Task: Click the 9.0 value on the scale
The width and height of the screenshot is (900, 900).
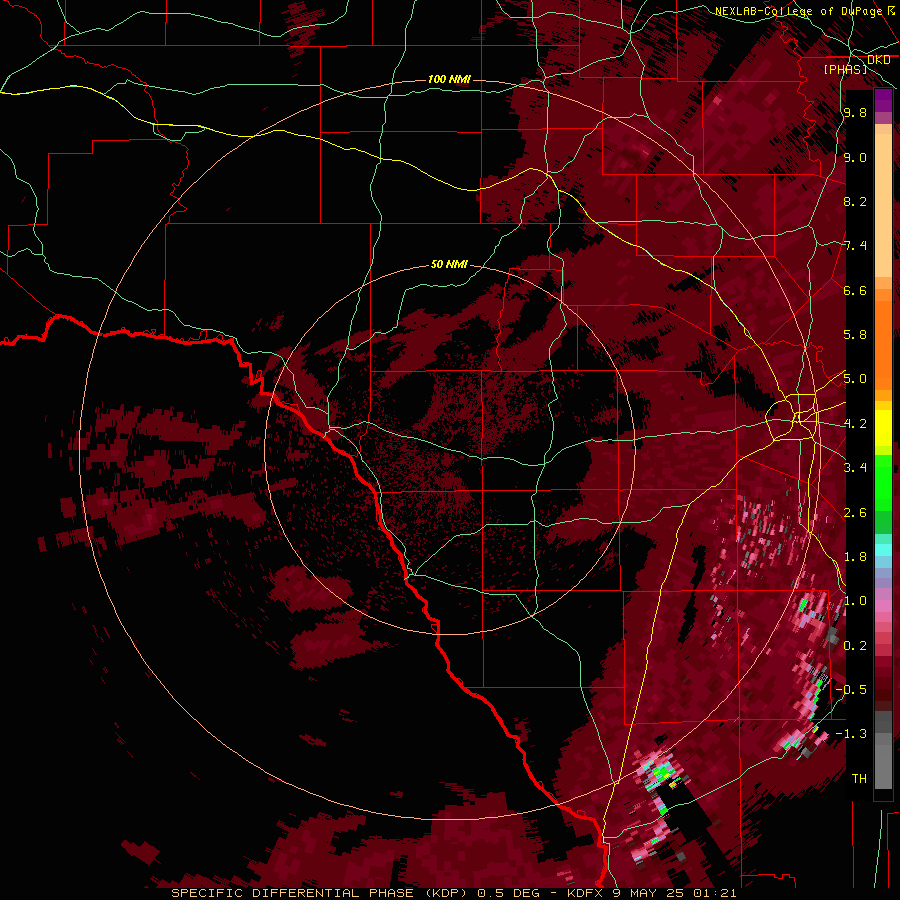Action: point(855,158)
